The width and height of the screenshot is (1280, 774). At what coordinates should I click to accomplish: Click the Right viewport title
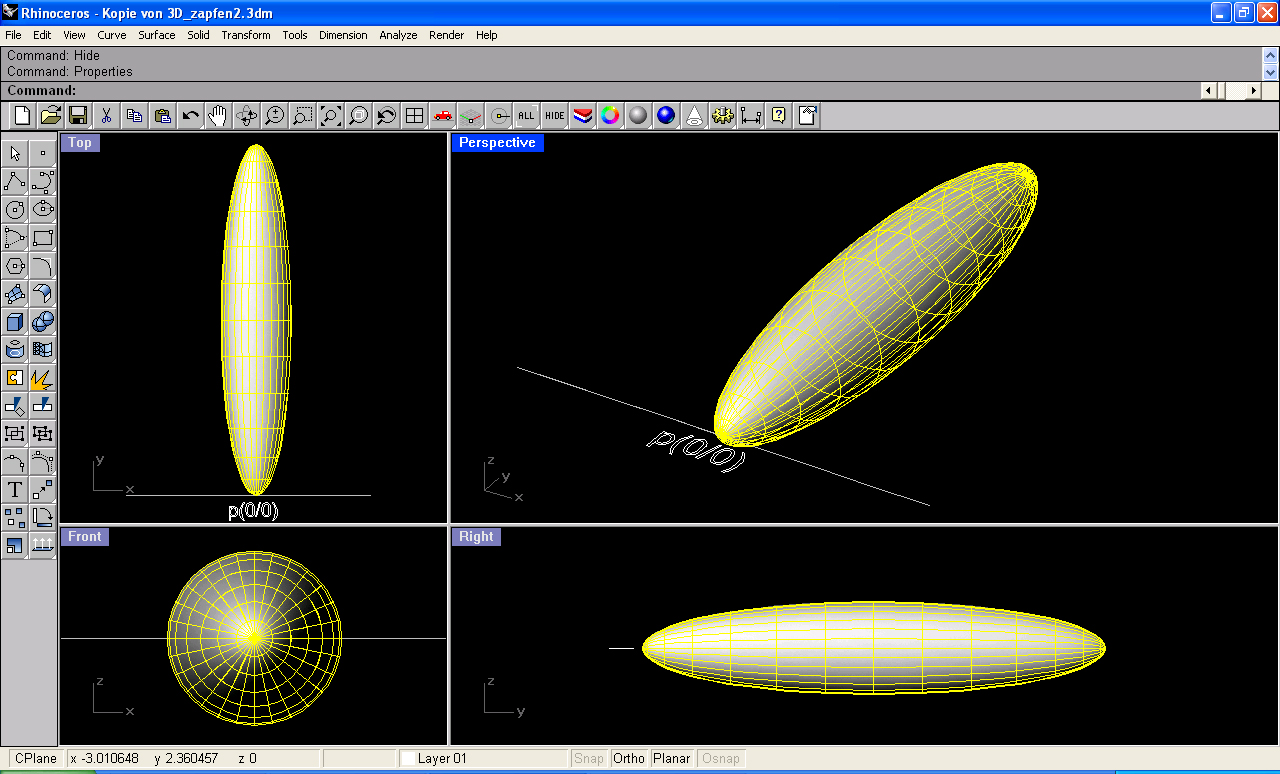pyautogui.click(x=476, y=537)
